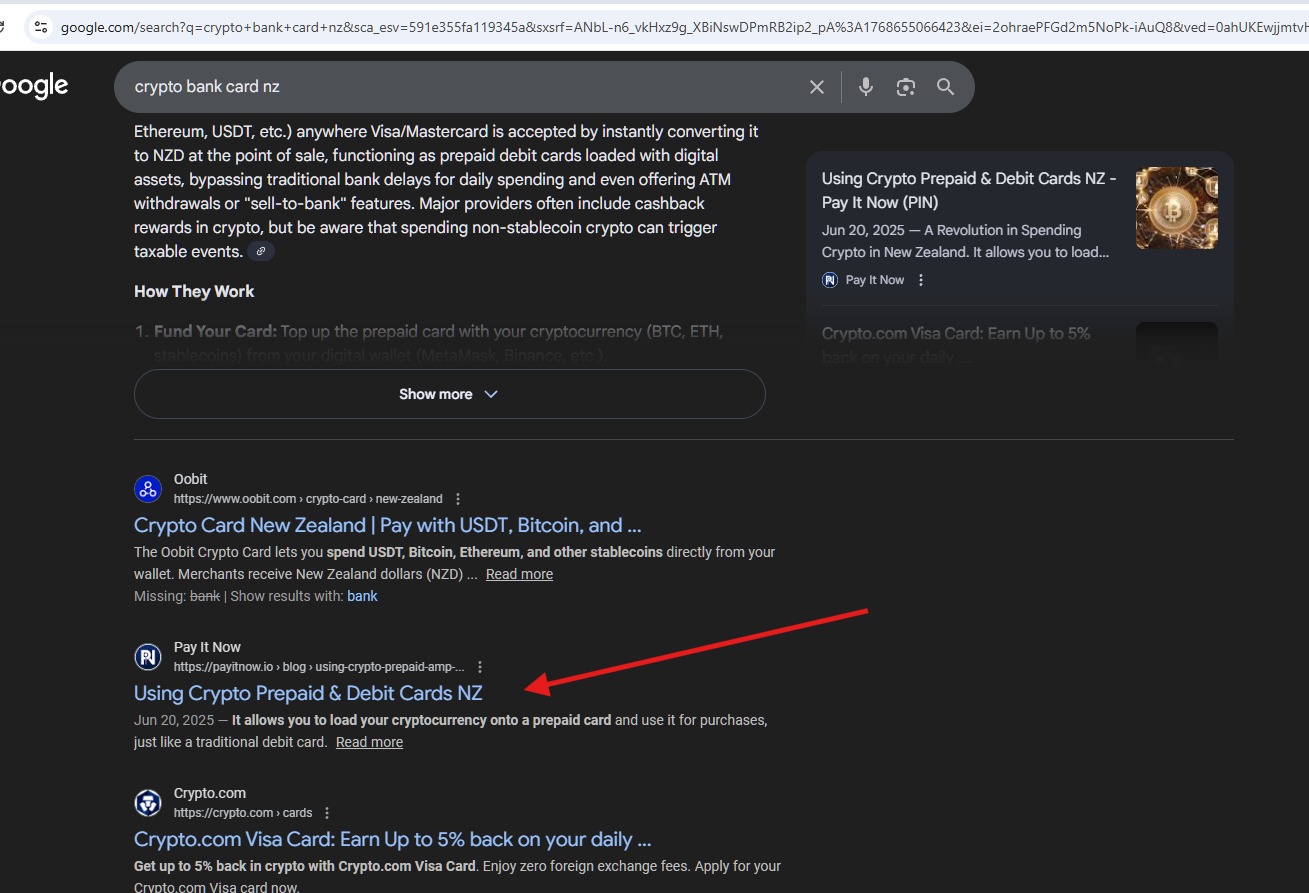Click the oobit.com crypto-card new-zealand URL text
The width and height of the screenshot is (1309, 893).
click(x=308, y=499)
